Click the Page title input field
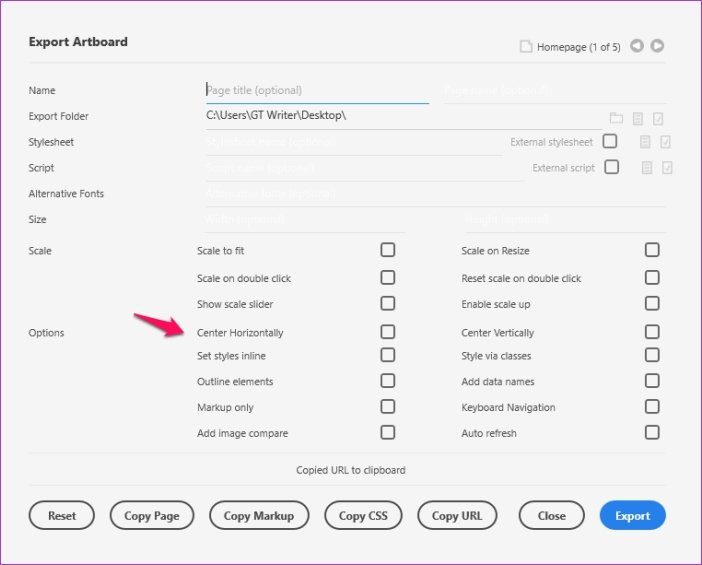The height and width of the screenshot is (565, 702). pyautogui.click(x=317, y=90)
